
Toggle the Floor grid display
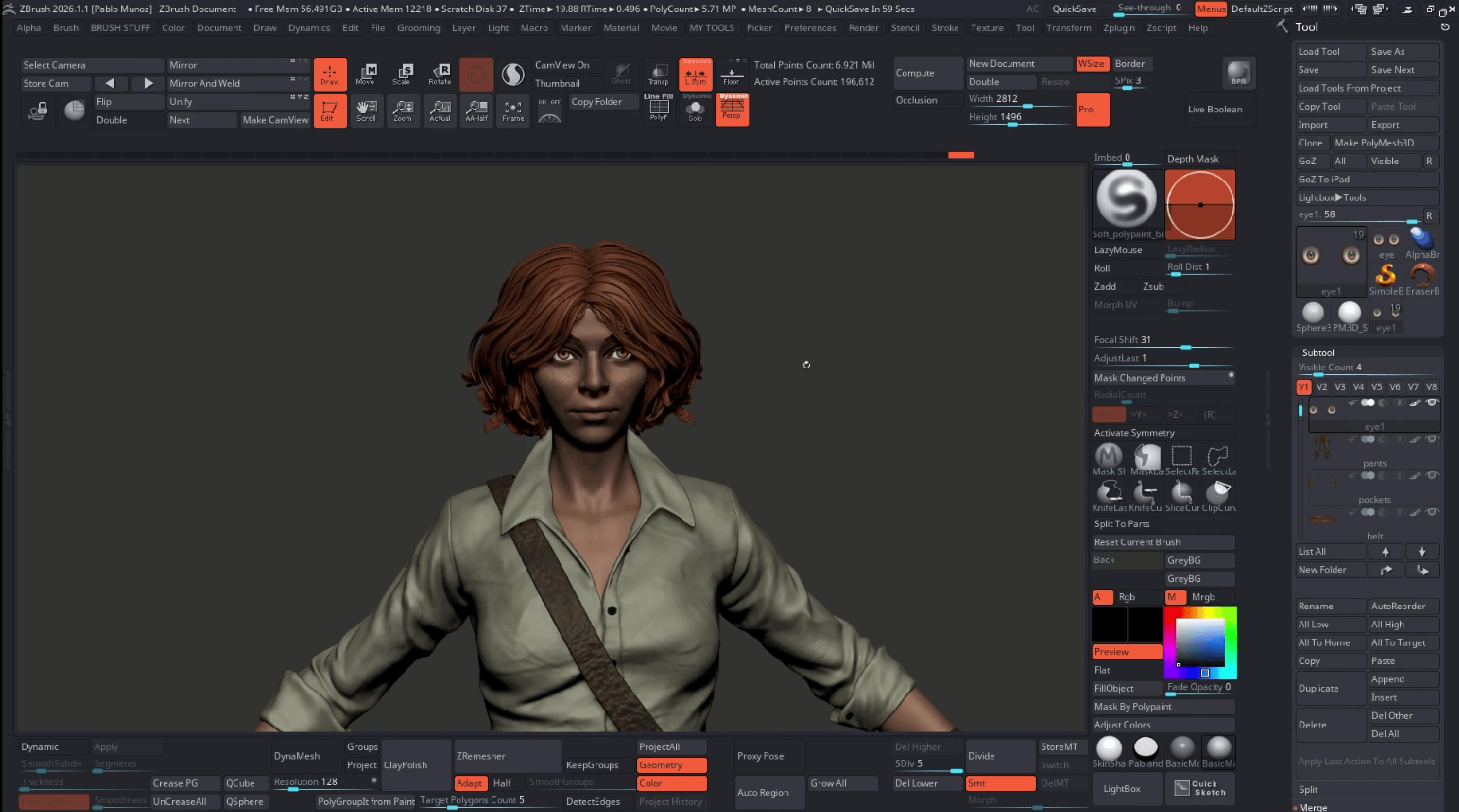pyautogui.click(x=731, y=74)
